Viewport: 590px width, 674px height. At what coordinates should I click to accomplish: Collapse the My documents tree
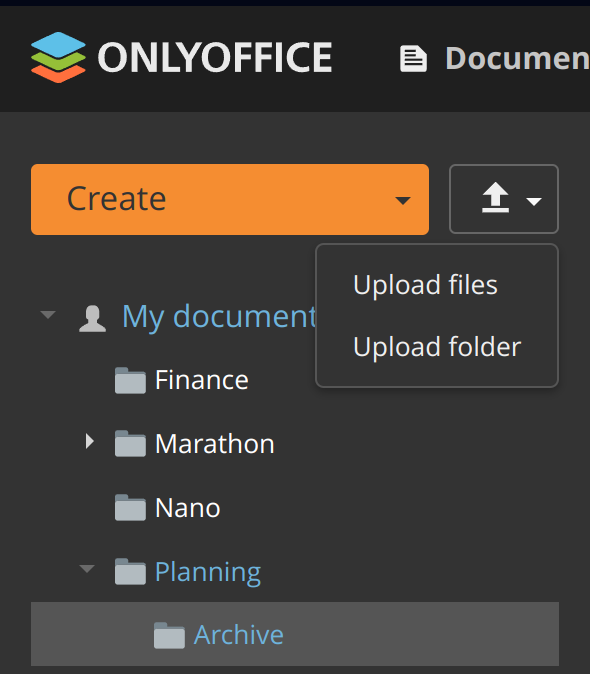(48, 315)
